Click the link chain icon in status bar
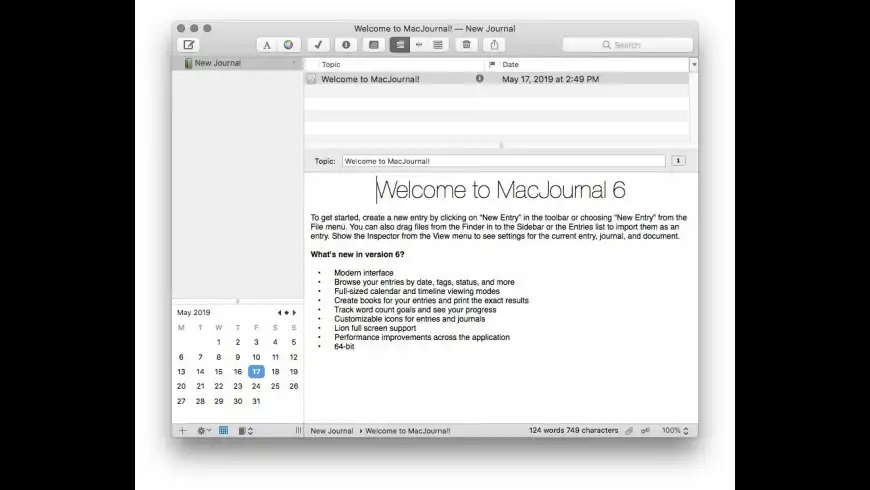Image resolution: width=870 pixels, height=490 pixels. pos(645,431)
